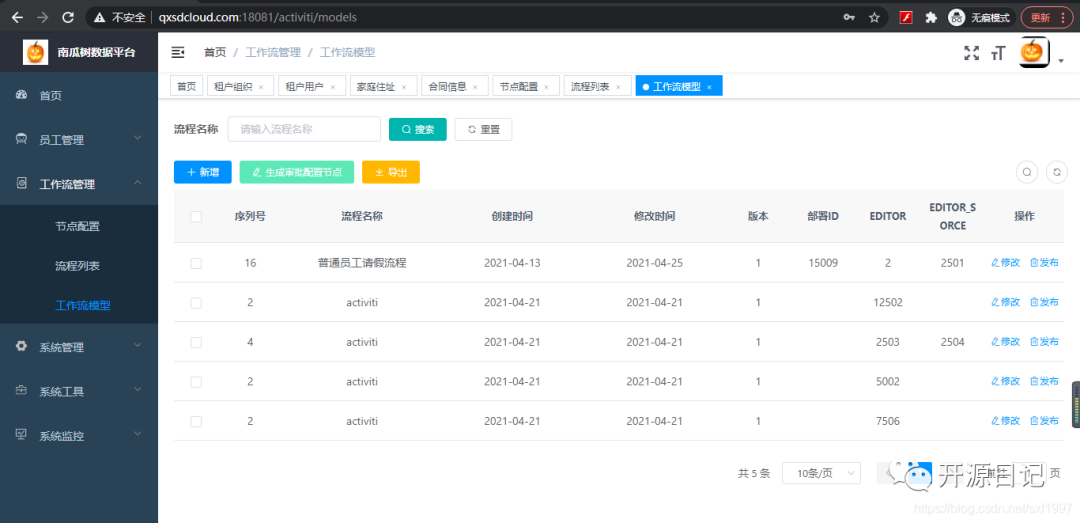Screen dimensions: 1080x523
Task: Close the 节点配置 tab
Action: pyautogui.click(x=547, y=87)
